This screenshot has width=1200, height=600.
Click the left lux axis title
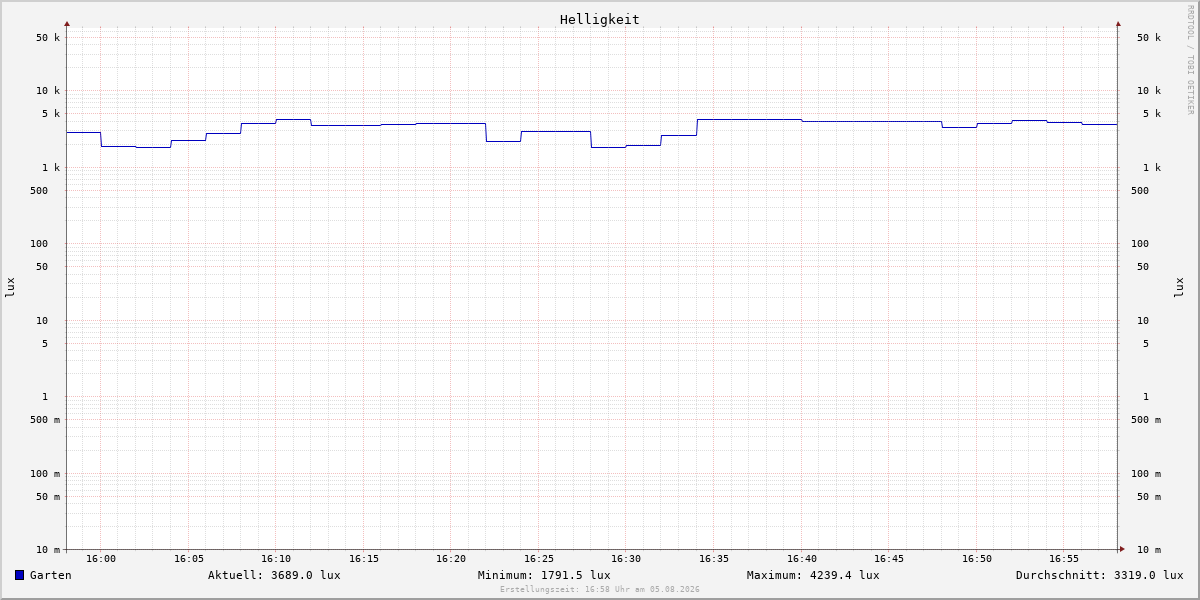tap(10, 287)
